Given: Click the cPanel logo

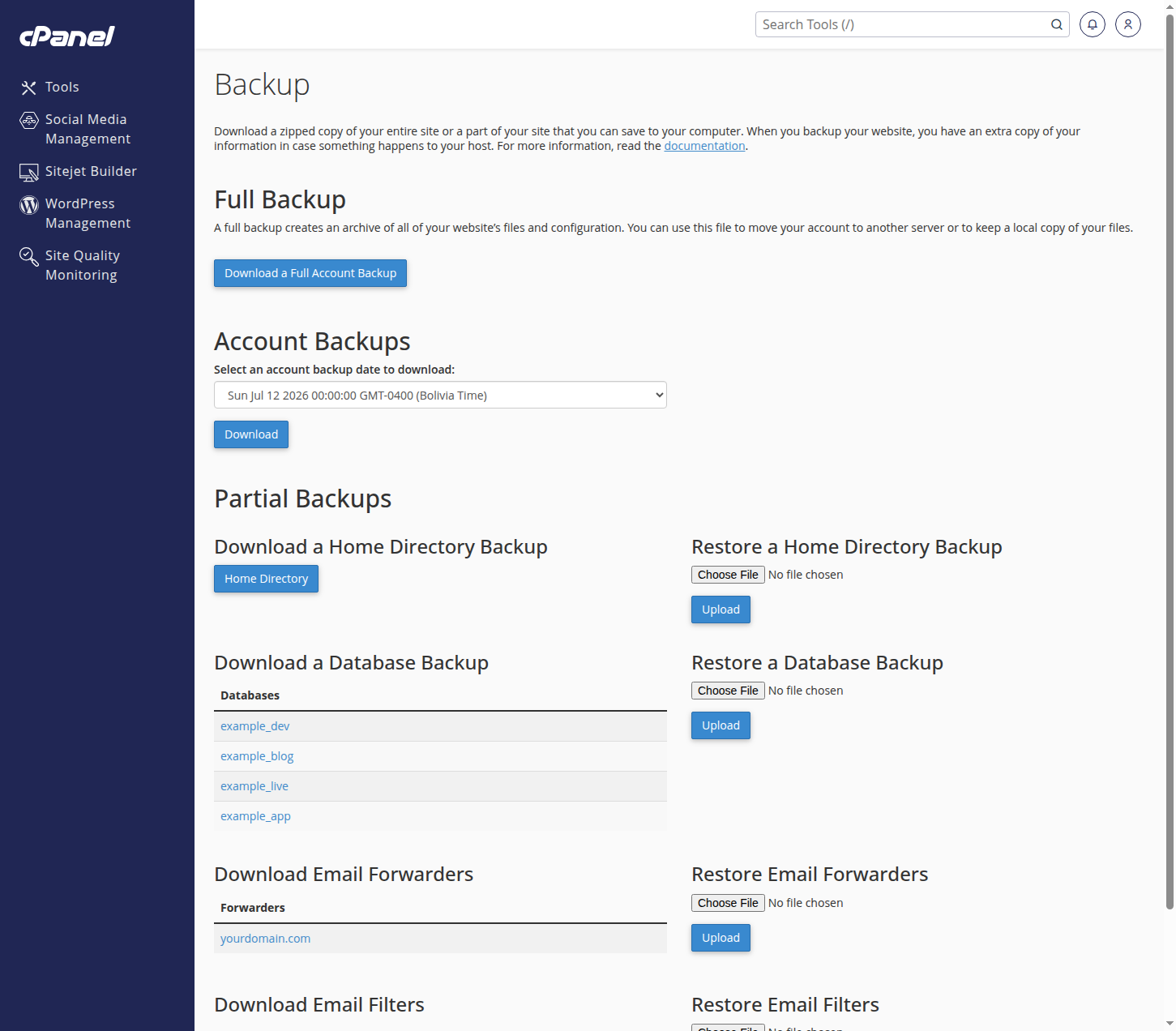Looking at the screenshot, I should 67,36.
